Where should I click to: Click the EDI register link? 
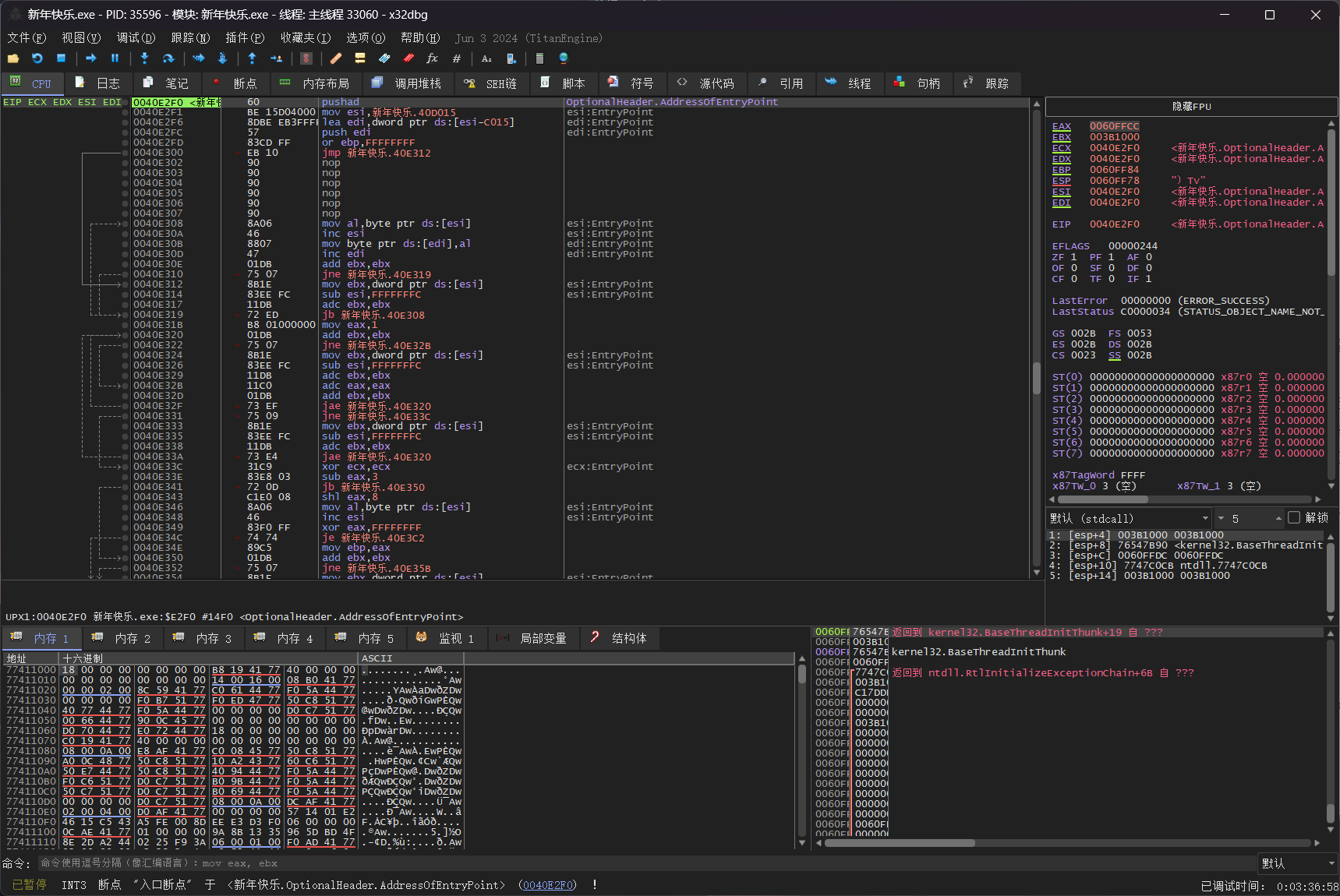pos(1061,203)
